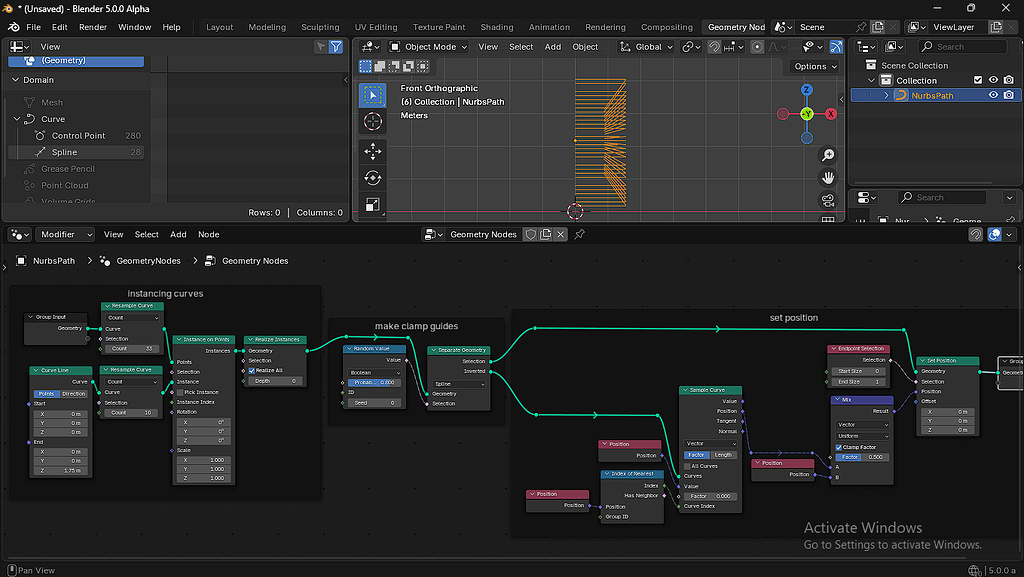Click the green Y axis gizmo
This screenshot has height=577, width=1024.
click(807, 114)
